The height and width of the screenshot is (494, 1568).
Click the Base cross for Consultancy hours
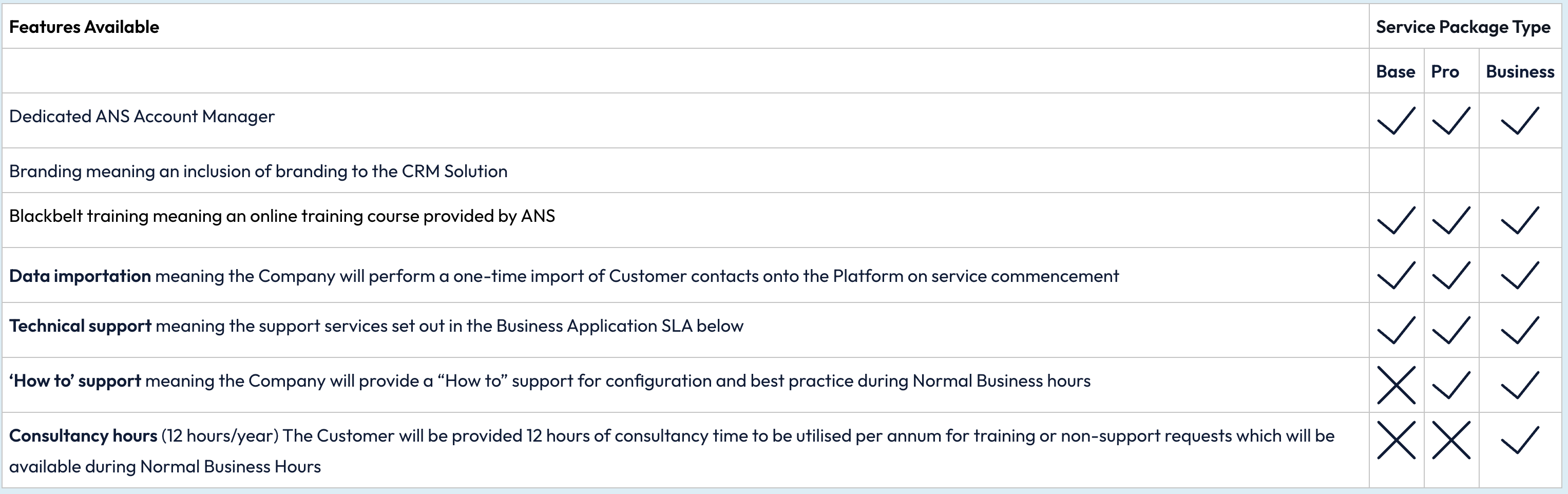click(1397, 440)
